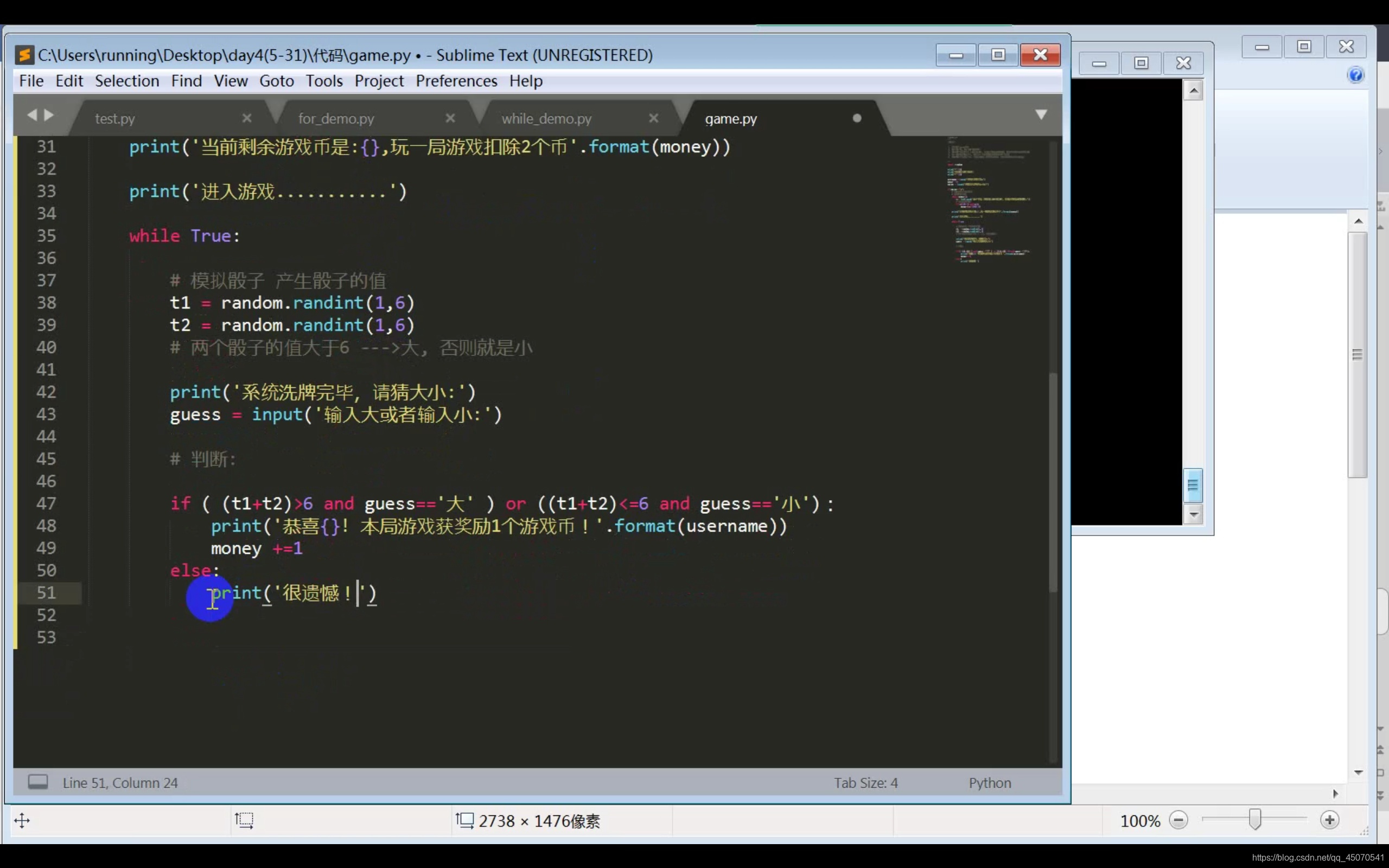Click the zoom level slider handle
This screenshot has height=868, width=1389.
[x=1254, y=820]
